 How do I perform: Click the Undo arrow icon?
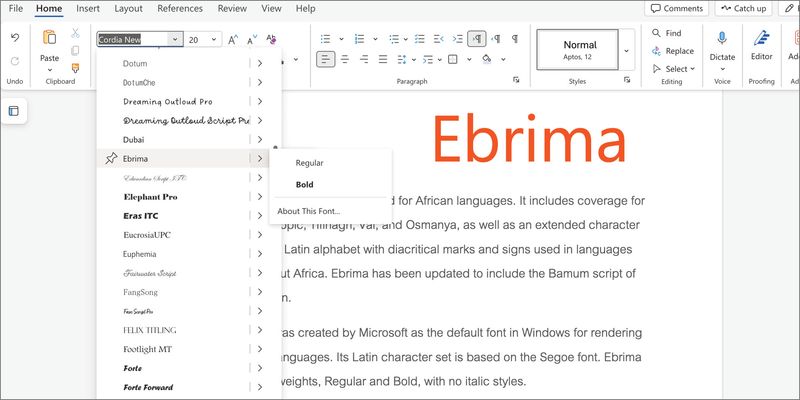click(x=15, y=37)
